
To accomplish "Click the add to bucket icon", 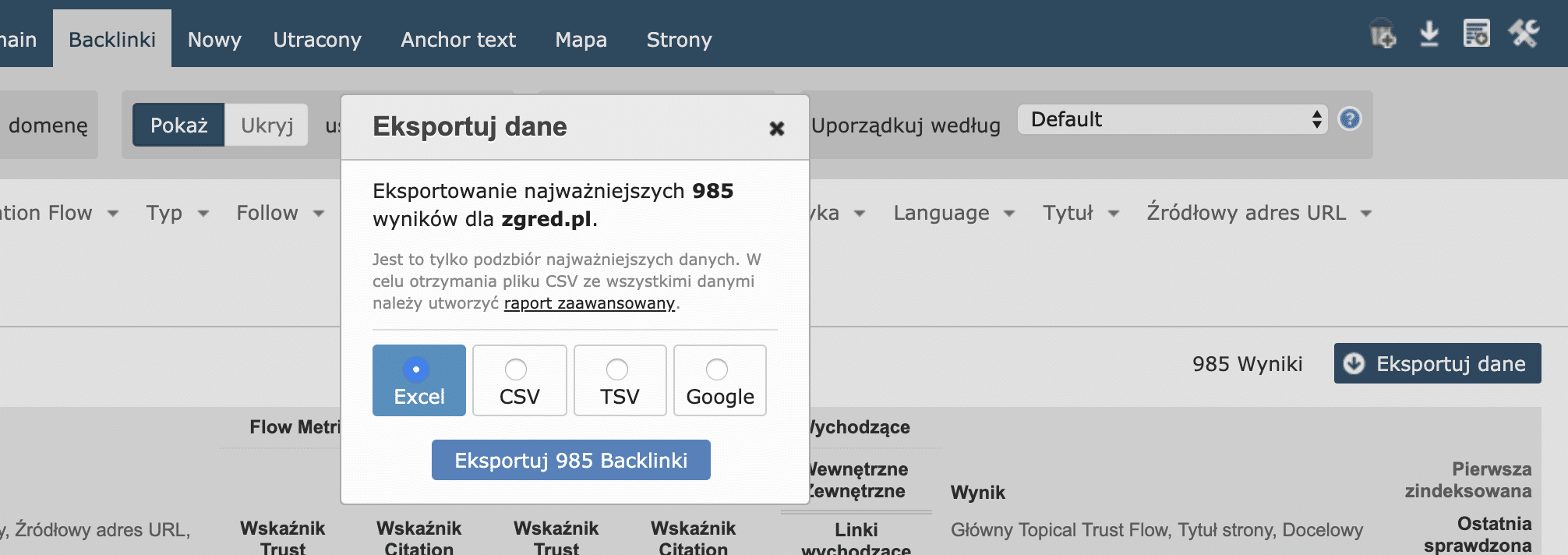I will pos(1383,34).
